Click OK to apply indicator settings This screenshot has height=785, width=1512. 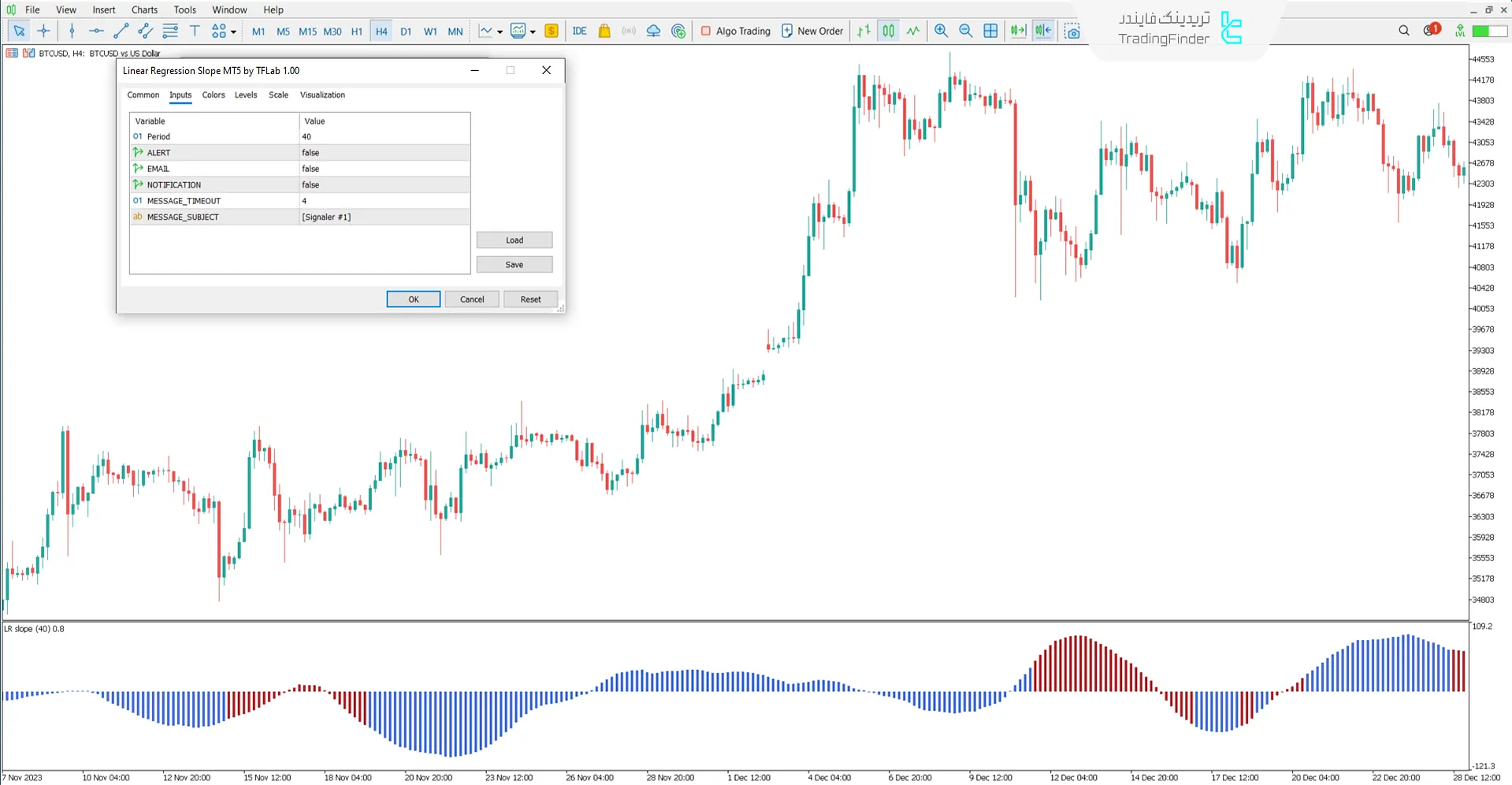click(x=413, y=299)
